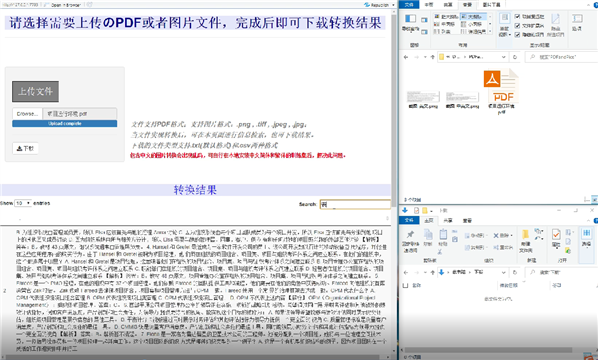Click up arrow in upper Explorer window

[x=432, y=57]
